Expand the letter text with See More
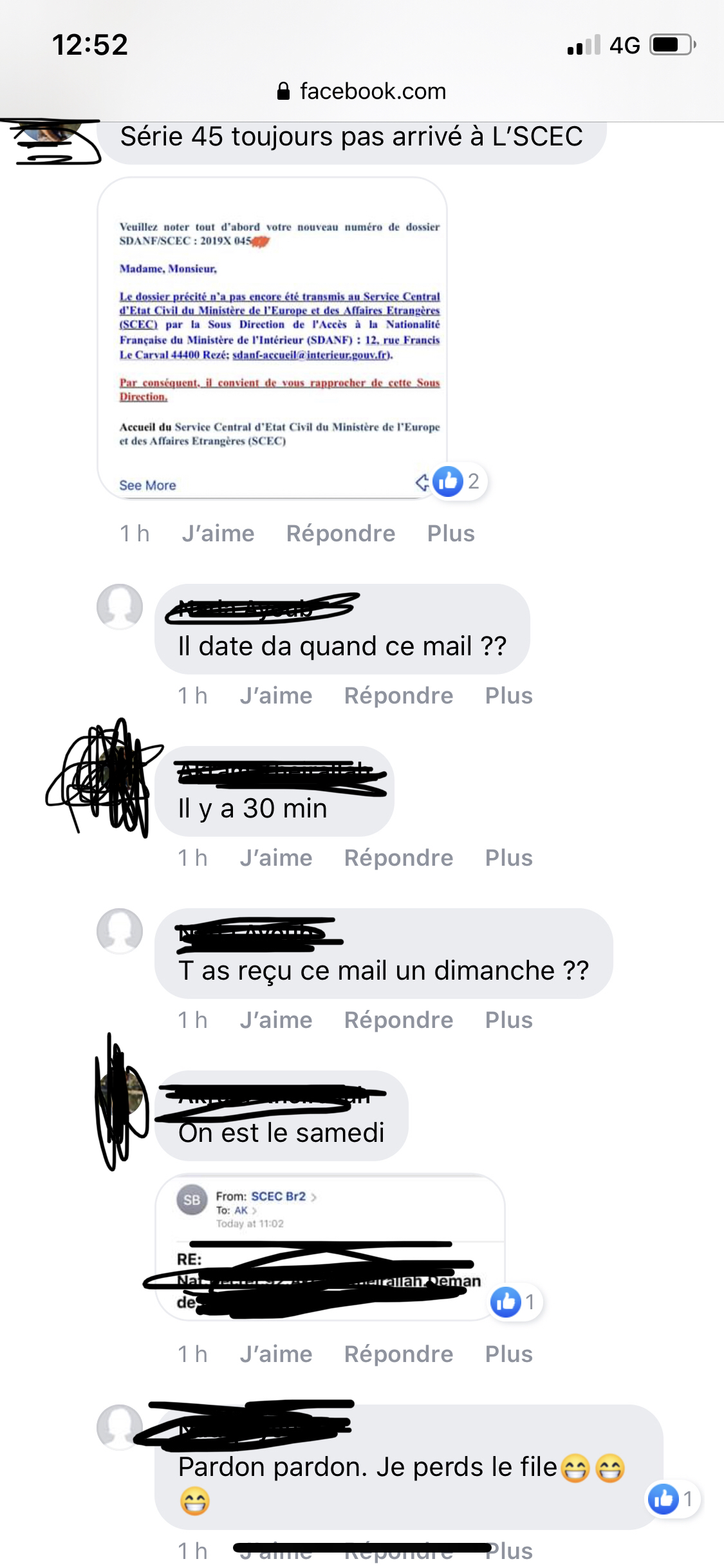Viewport: 724px width, 1568px height. 147,485
